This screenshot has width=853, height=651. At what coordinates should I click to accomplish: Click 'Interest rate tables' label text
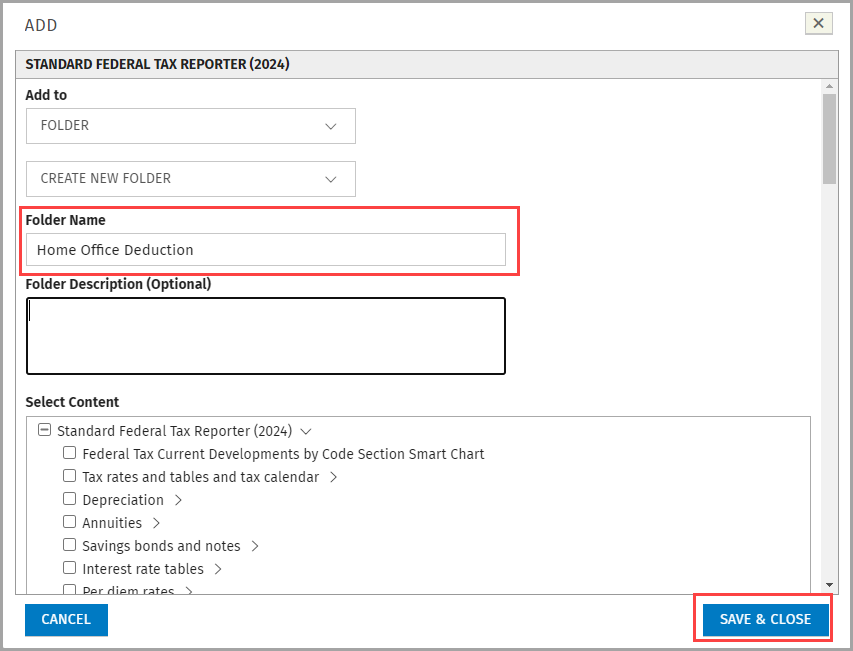(143, 569)
